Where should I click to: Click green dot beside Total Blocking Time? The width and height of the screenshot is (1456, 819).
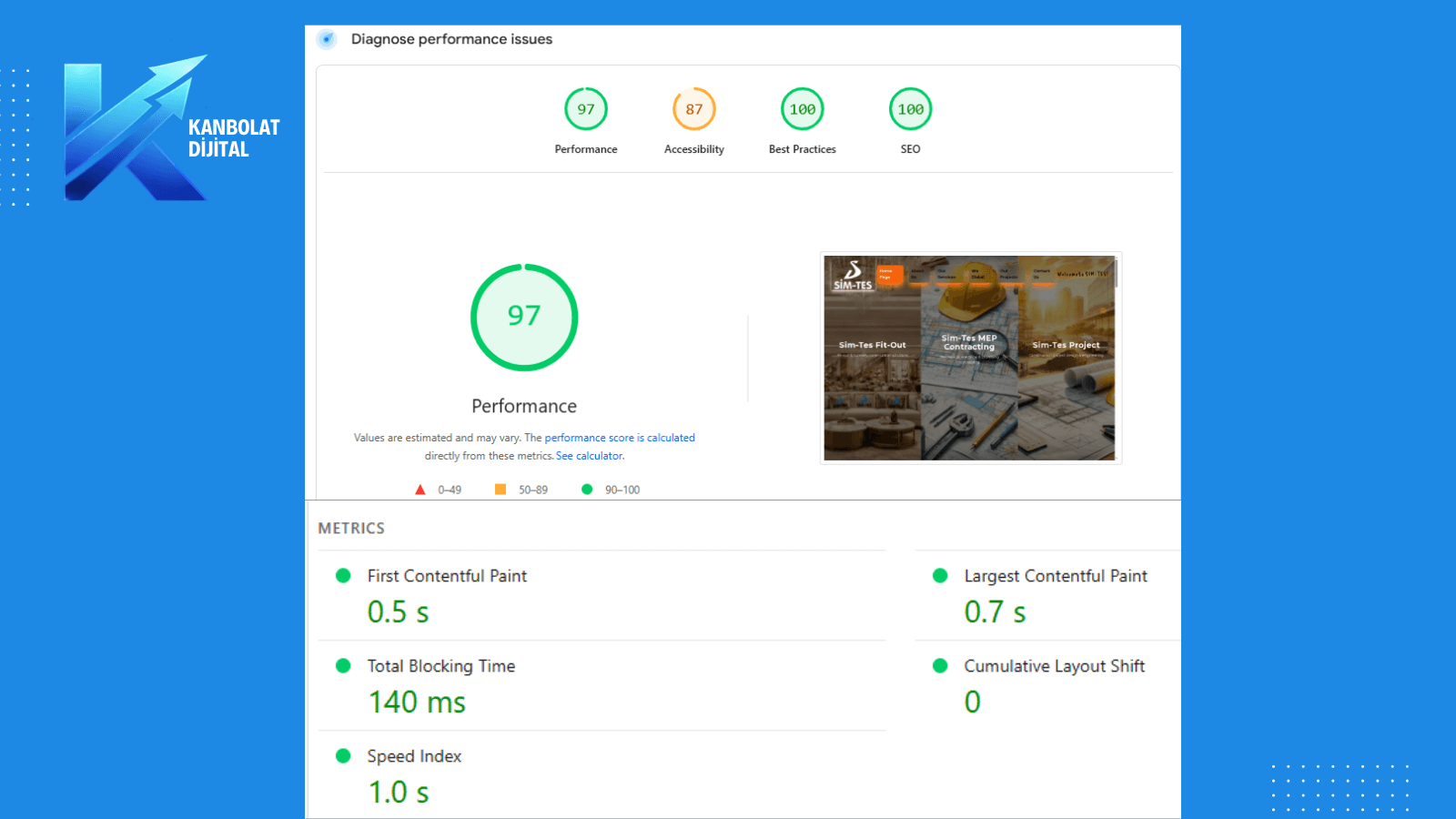point(343,665)
